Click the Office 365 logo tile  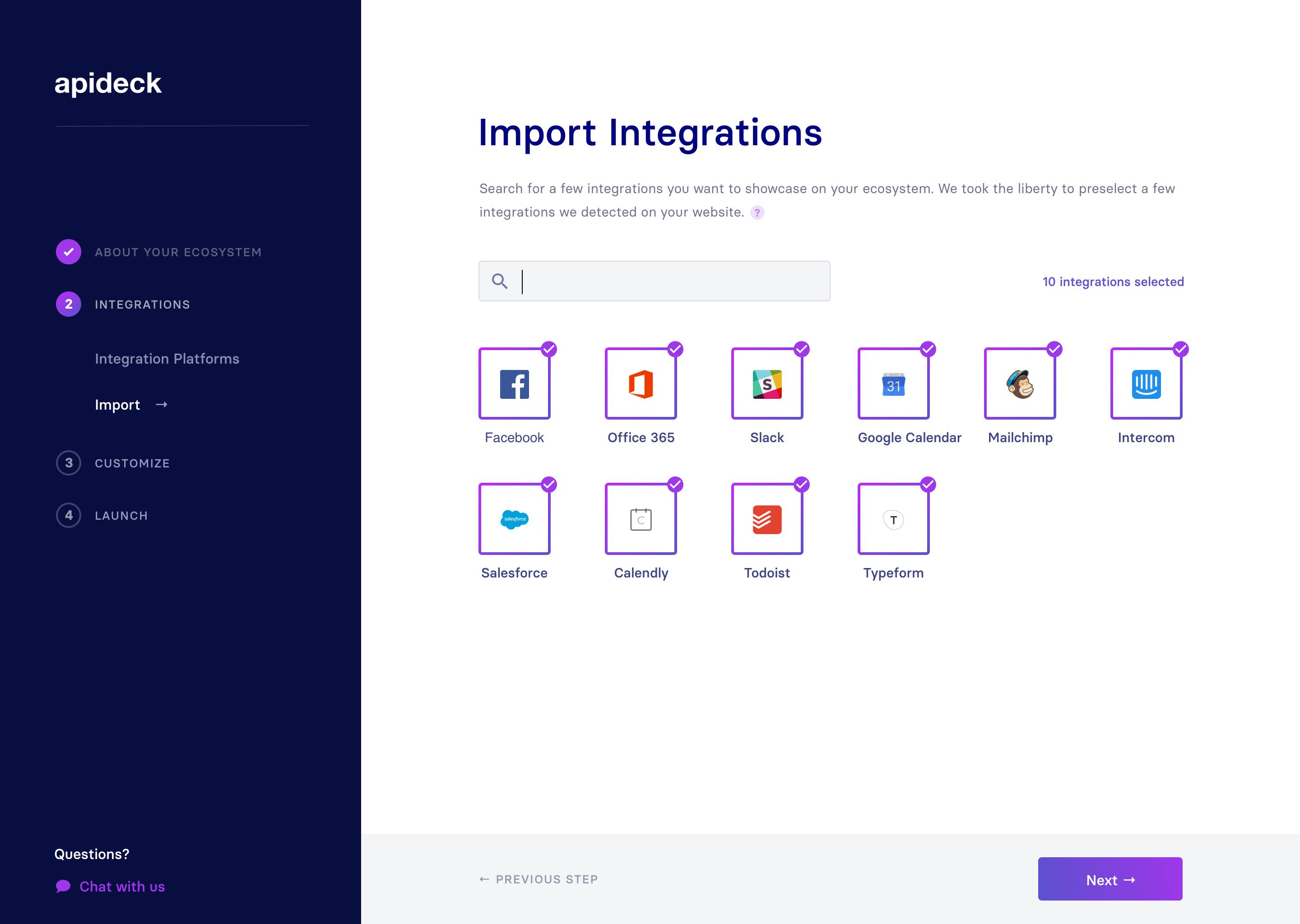[x=641, y=383]
